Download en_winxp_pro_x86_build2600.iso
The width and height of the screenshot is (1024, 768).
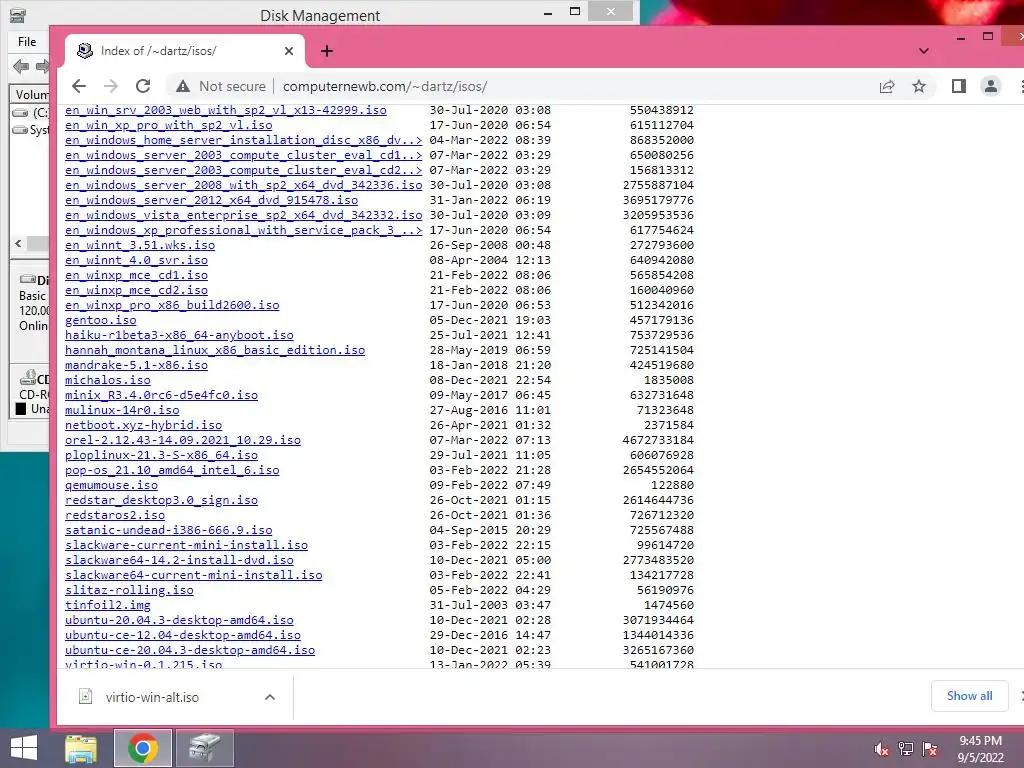[x=172, y=305]
